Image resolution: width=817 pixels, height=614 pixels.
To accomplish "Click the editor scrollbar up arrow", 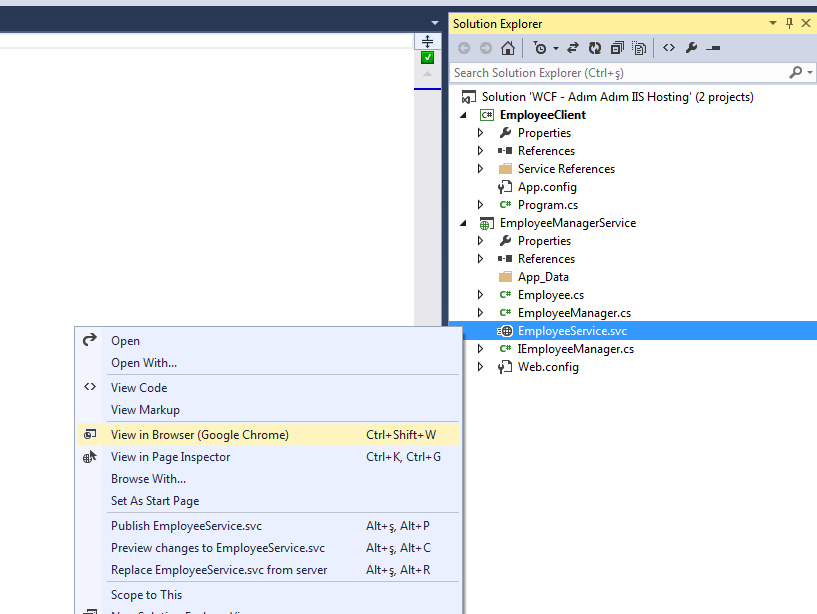I will (427, 74).
